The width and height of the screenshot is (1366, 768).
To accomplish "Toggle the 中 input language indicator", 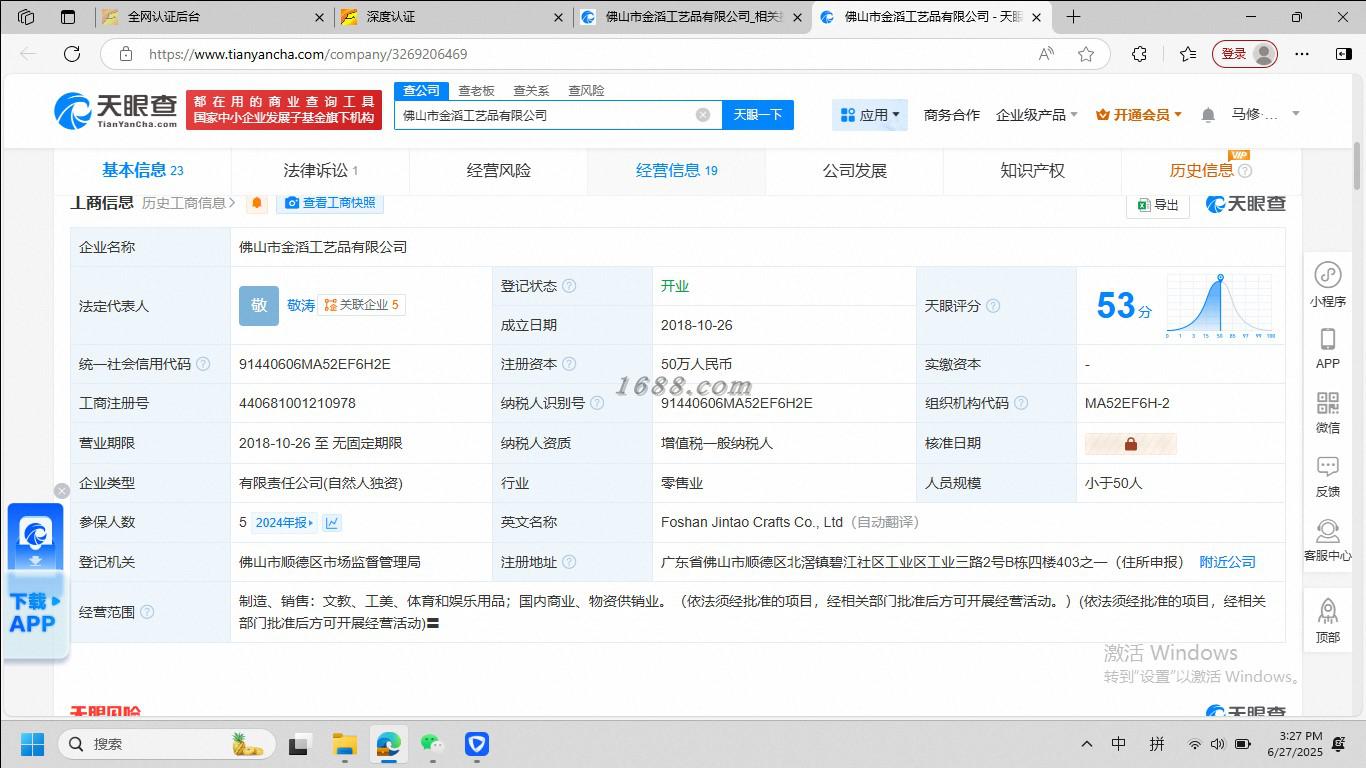I will pyautogui.click(x=1119, y=744).
